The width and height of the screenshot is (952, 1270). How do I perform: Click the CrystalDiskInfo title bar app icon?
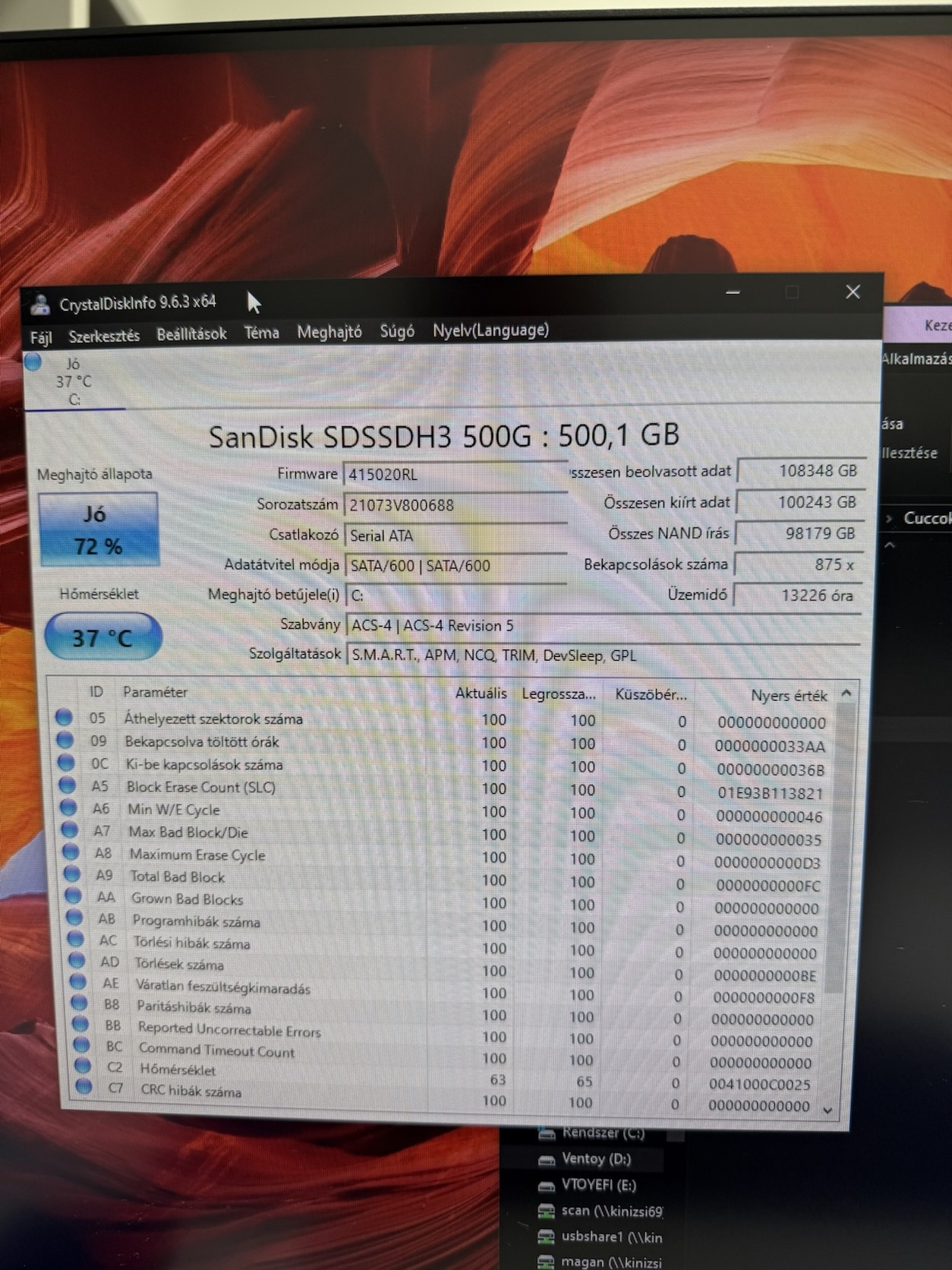40,305
